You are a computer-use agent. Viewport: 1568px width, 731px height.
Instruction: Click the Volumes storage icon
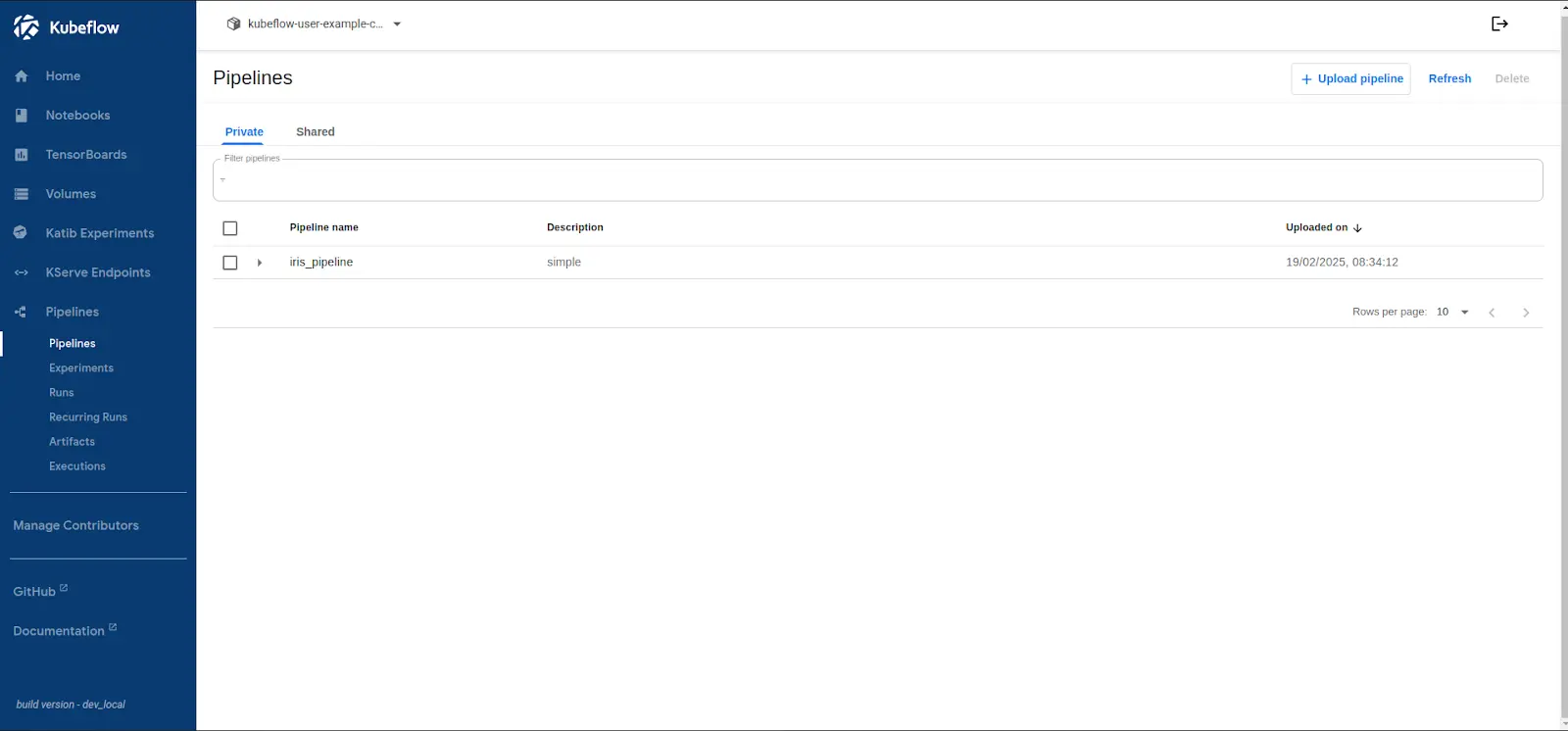pyautogui.click(x=22, y=194)
